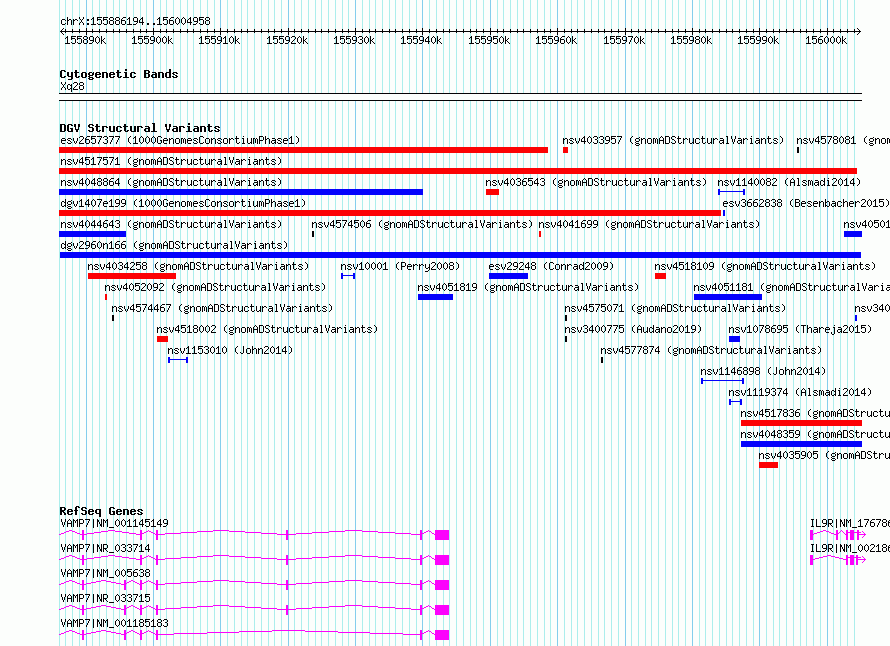Click nsv1078695 (Thareja2015) variant label
The height and width of the screenshot is (646, 890).
(800, 329)
